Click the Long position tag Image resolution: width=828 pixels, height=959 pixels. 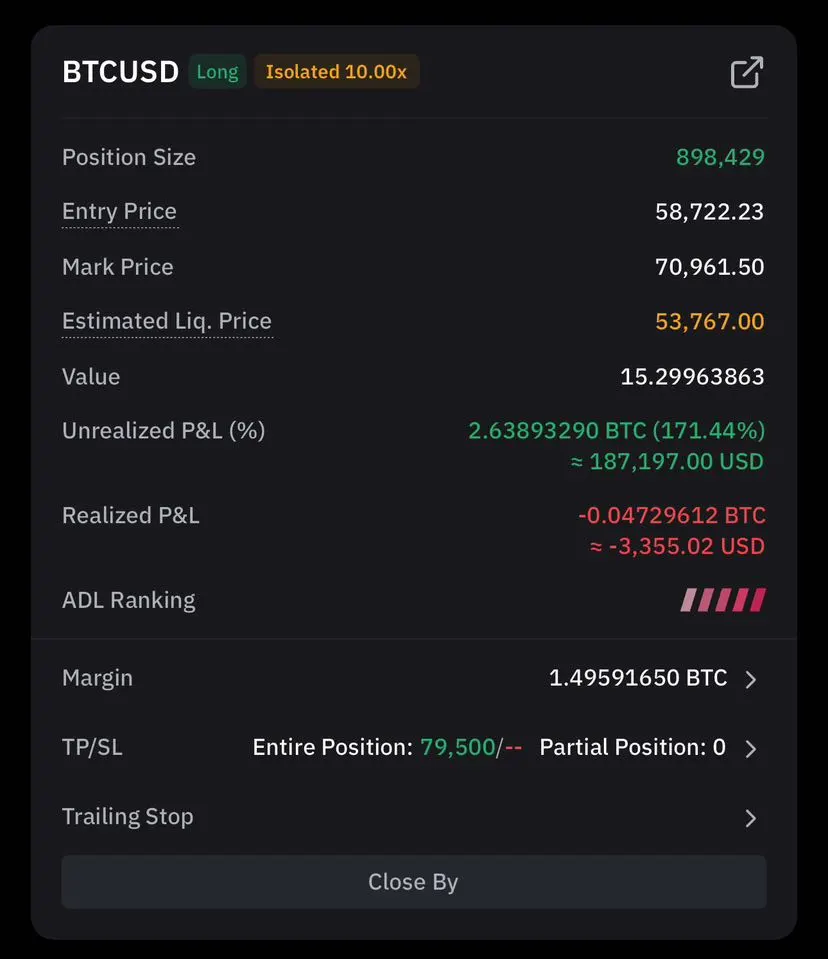click(x=217, y=72)
